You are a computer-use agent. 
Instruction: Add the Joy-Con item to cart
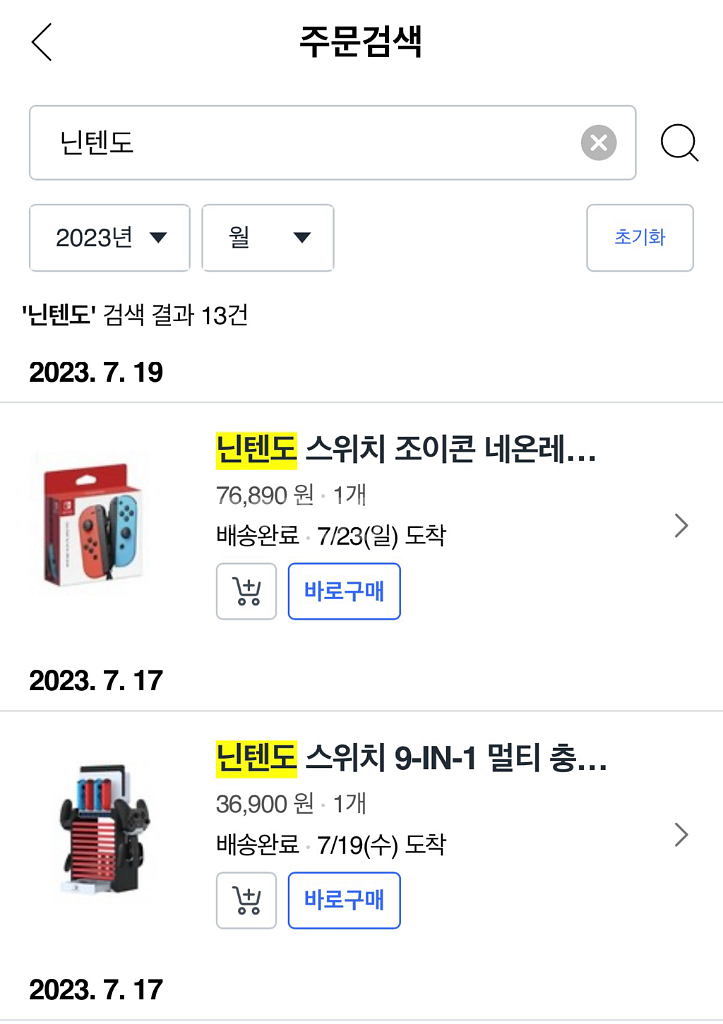click(x=246, y=591)
